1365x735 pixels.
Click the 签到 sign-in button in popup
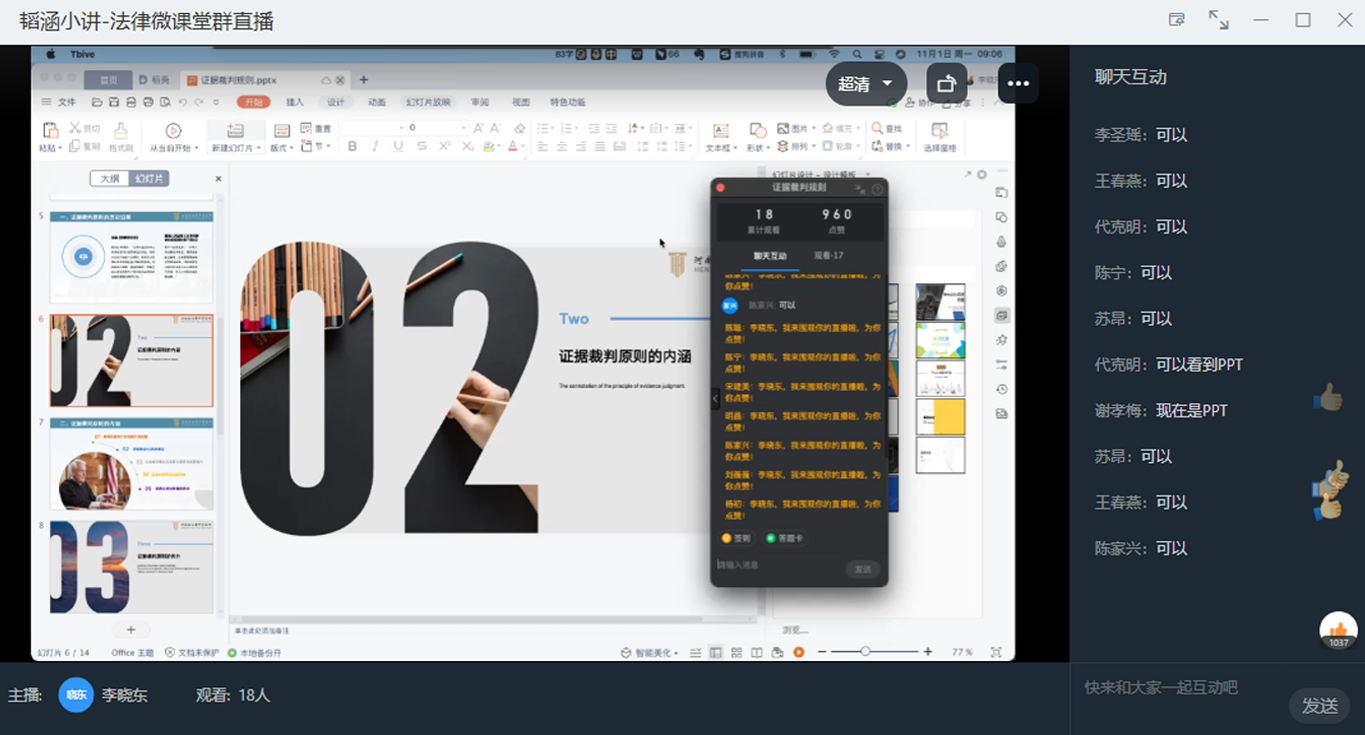click(x=736, y=538)
